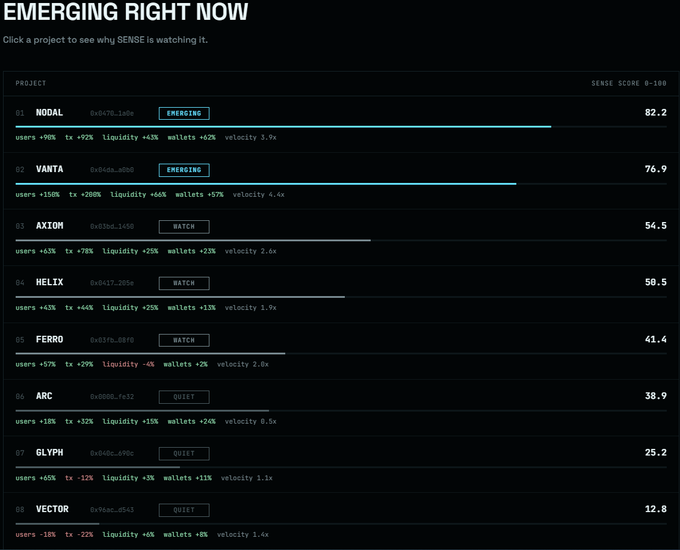Viewport: 680px width, 550px height.
Task: Click AXIOM's tx +78% stat
Action: (79, 251)
